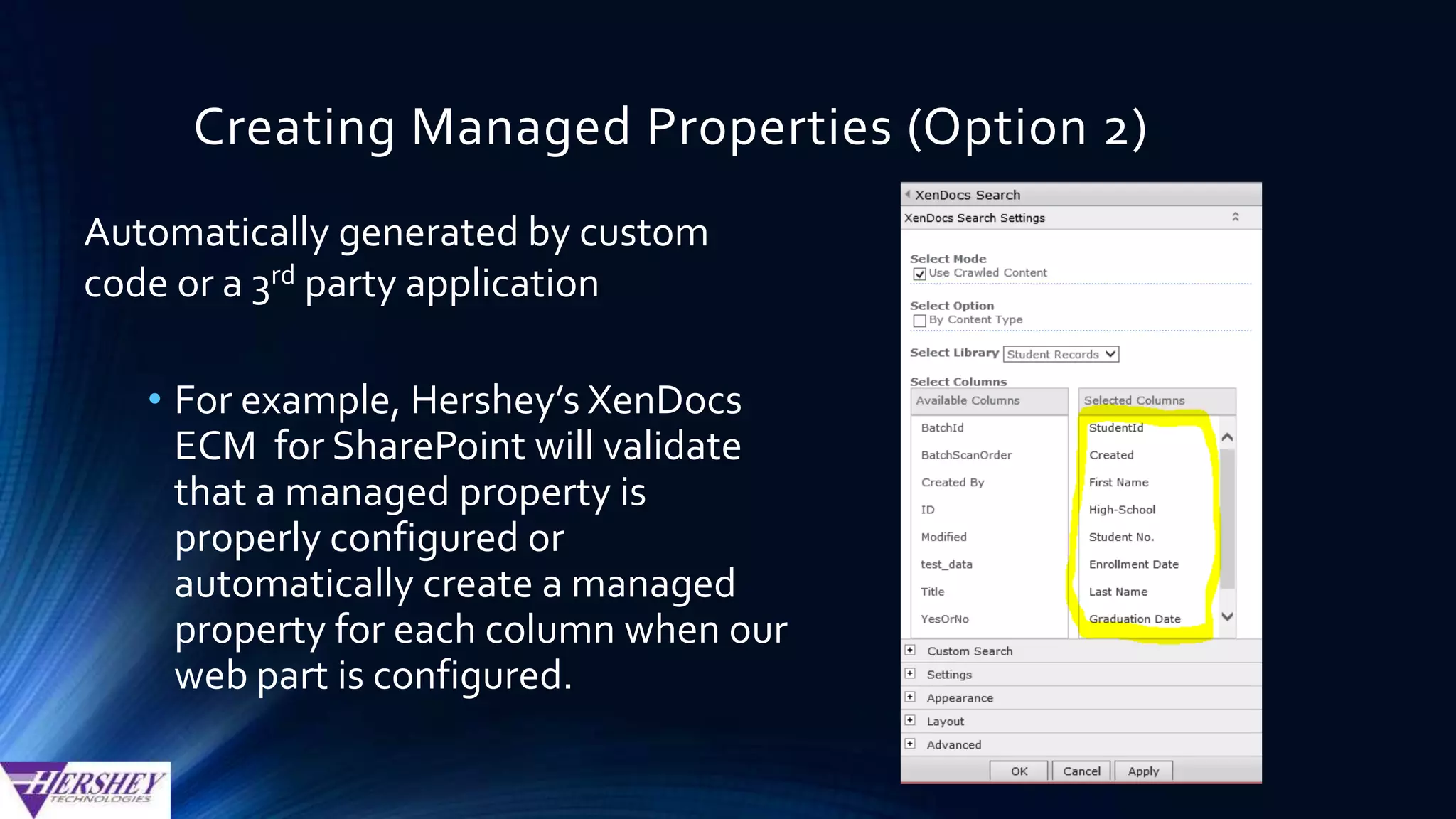Collapse the XenDocs Search pane arrow

click(x=908, y=194)
